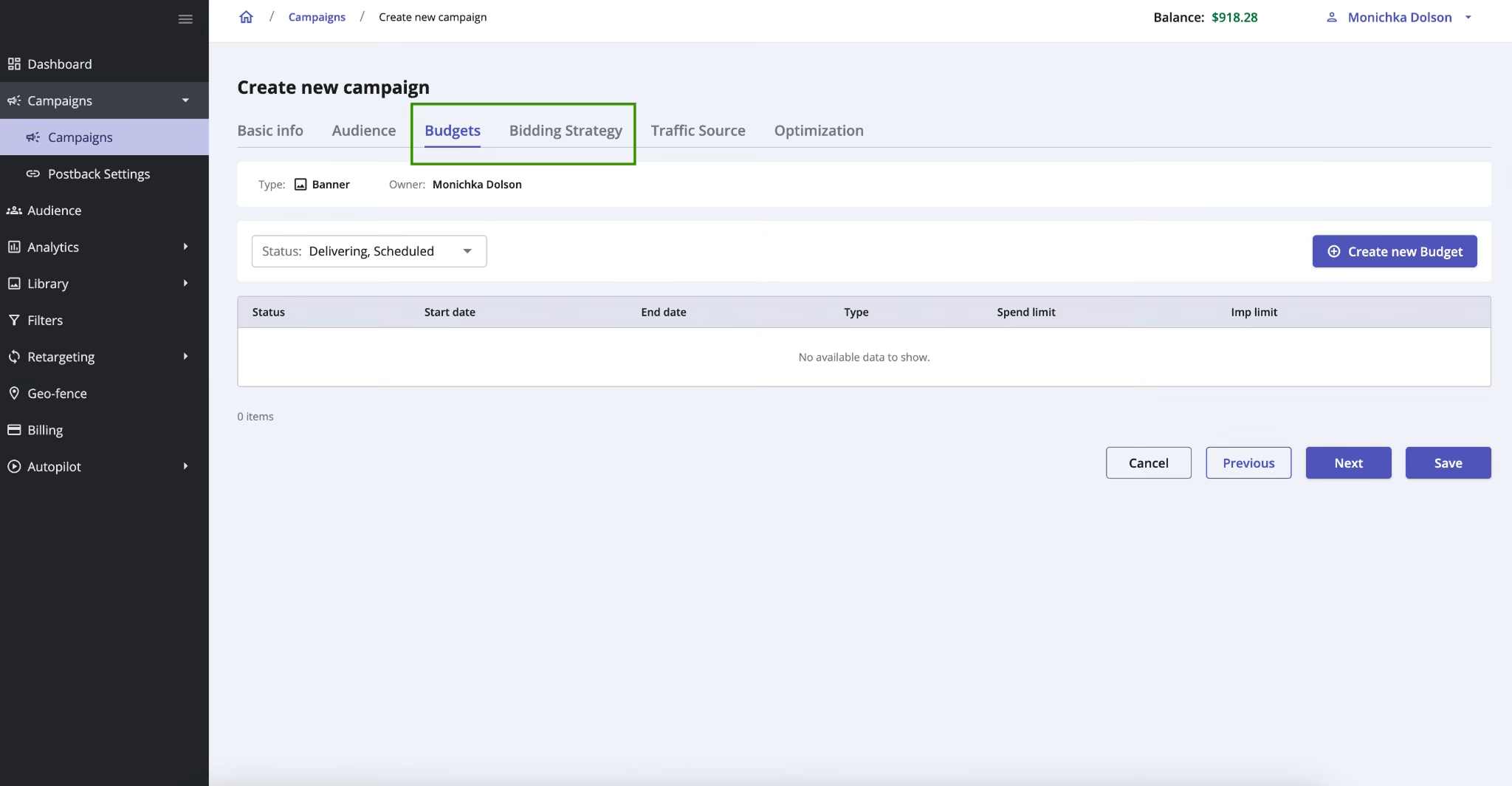Open the Dashboard from the sidebar

(x=59, y=64)
